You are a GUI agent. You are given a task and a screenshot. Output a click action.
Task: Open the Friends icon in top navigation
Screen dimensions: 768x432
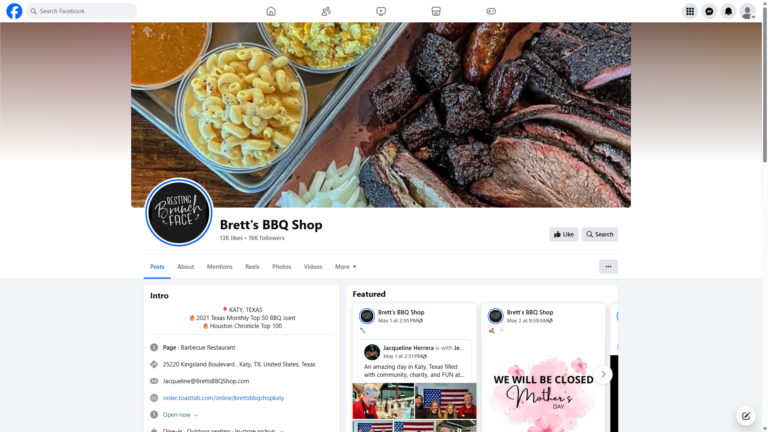click(326, 11)
